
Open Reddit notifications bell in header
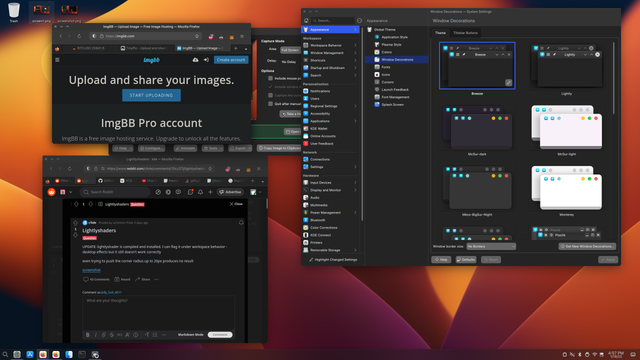pos(200,192)
